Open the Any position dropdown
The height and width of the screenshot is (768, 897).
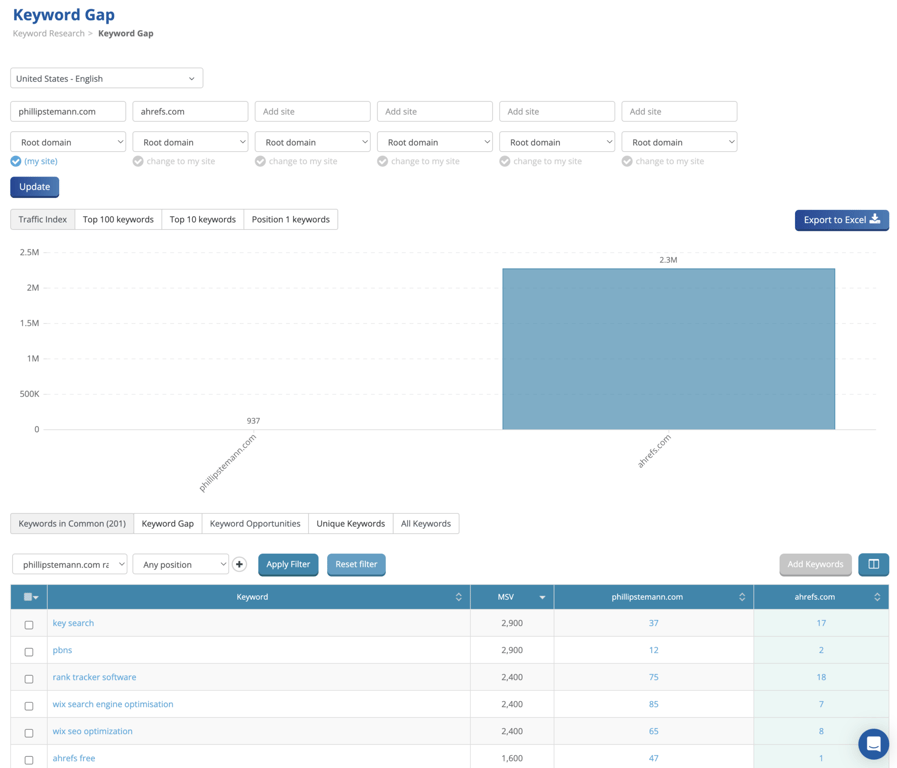(181, 564)
